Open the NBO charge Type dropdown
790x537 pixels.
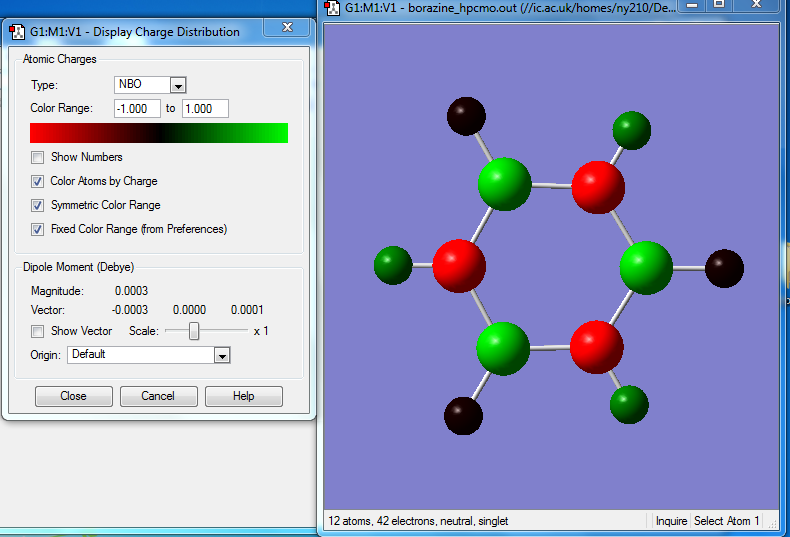(178, 86)
